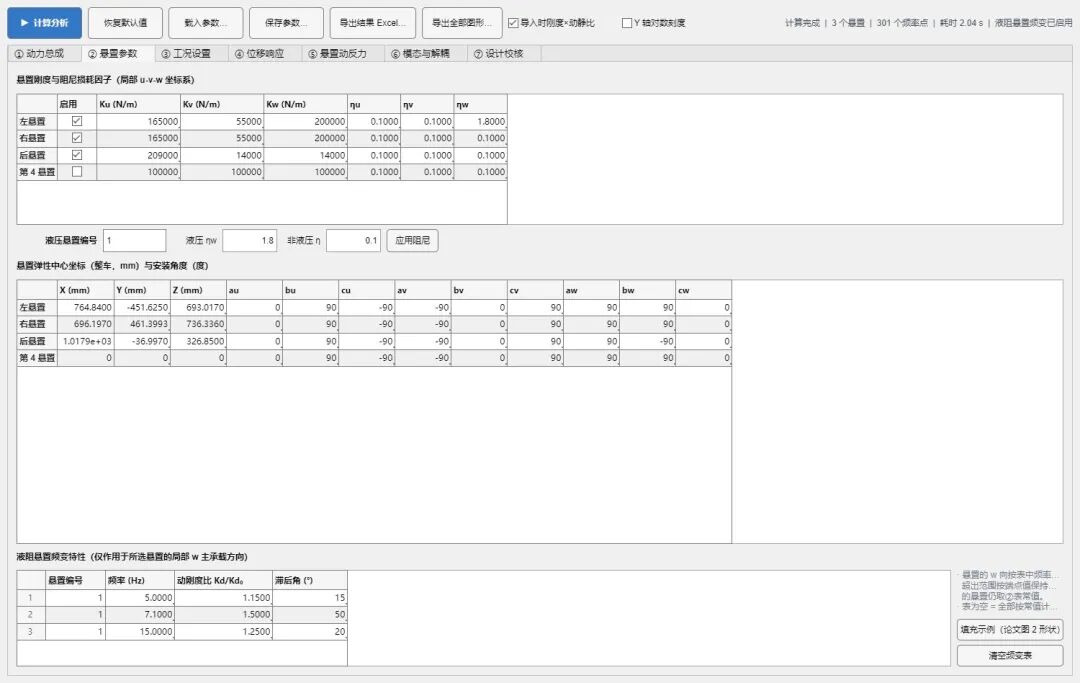Select the Kw cell of 第 4 悬置

tap(306, 171)
